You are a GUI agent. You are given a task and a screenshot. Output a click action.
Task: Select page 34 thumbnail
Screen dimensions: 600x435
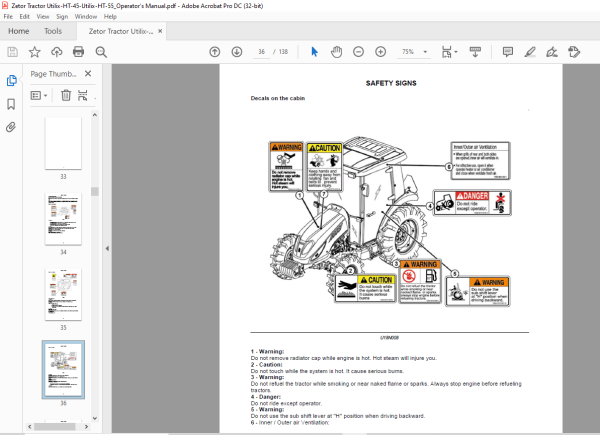tap(63, 219)
